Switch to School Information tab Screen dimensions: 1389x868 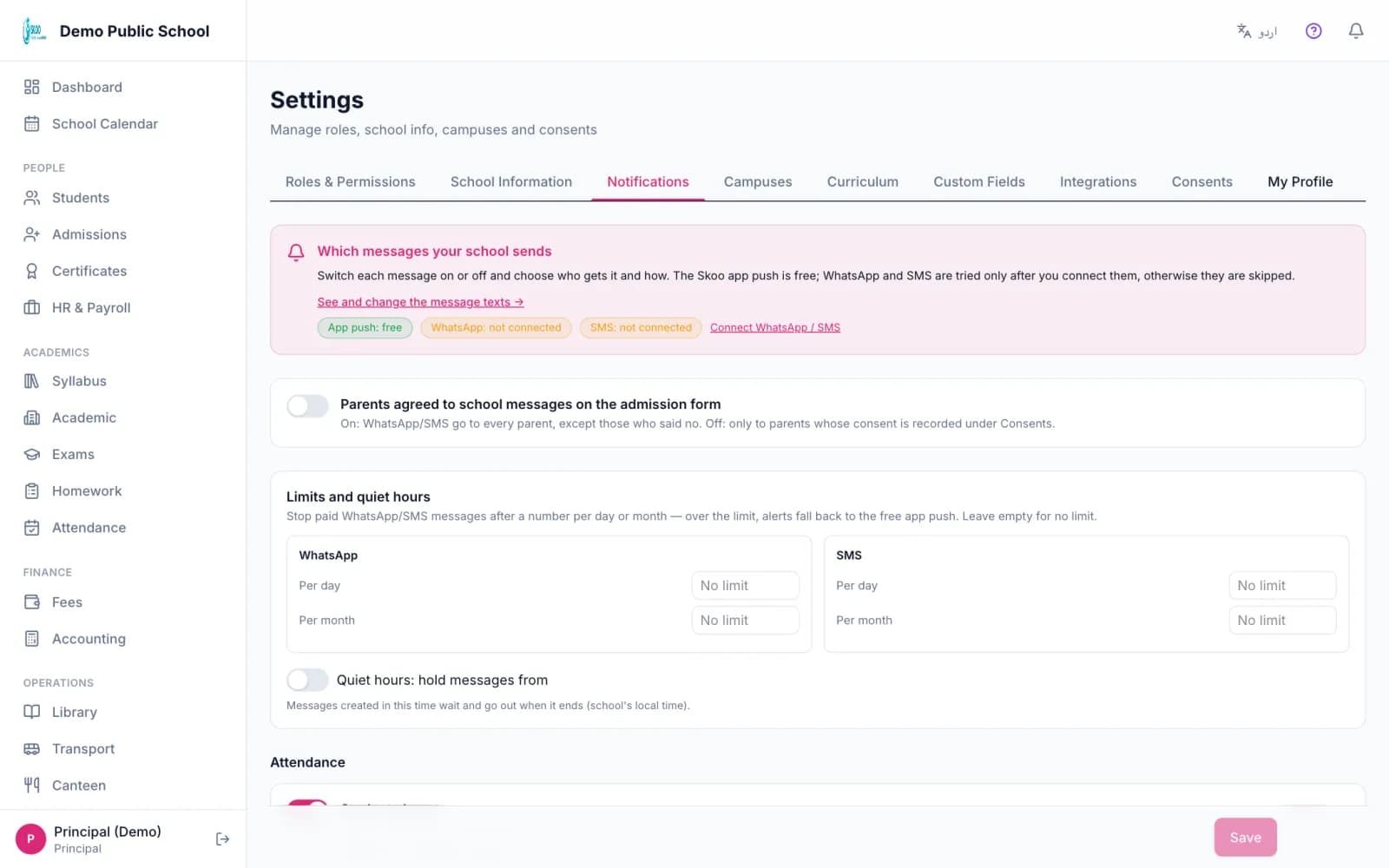click(x=511, y=181)
